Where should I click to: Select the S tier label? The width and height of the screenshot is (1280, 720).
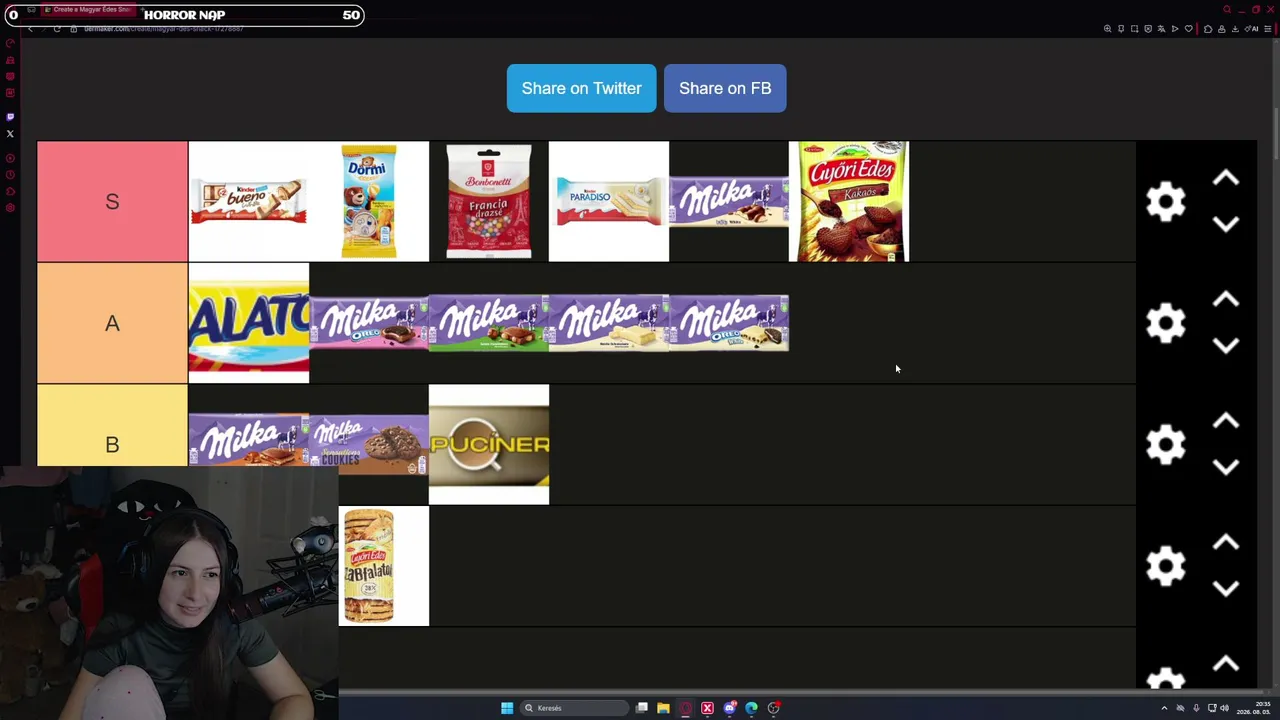tap(112, 202)
